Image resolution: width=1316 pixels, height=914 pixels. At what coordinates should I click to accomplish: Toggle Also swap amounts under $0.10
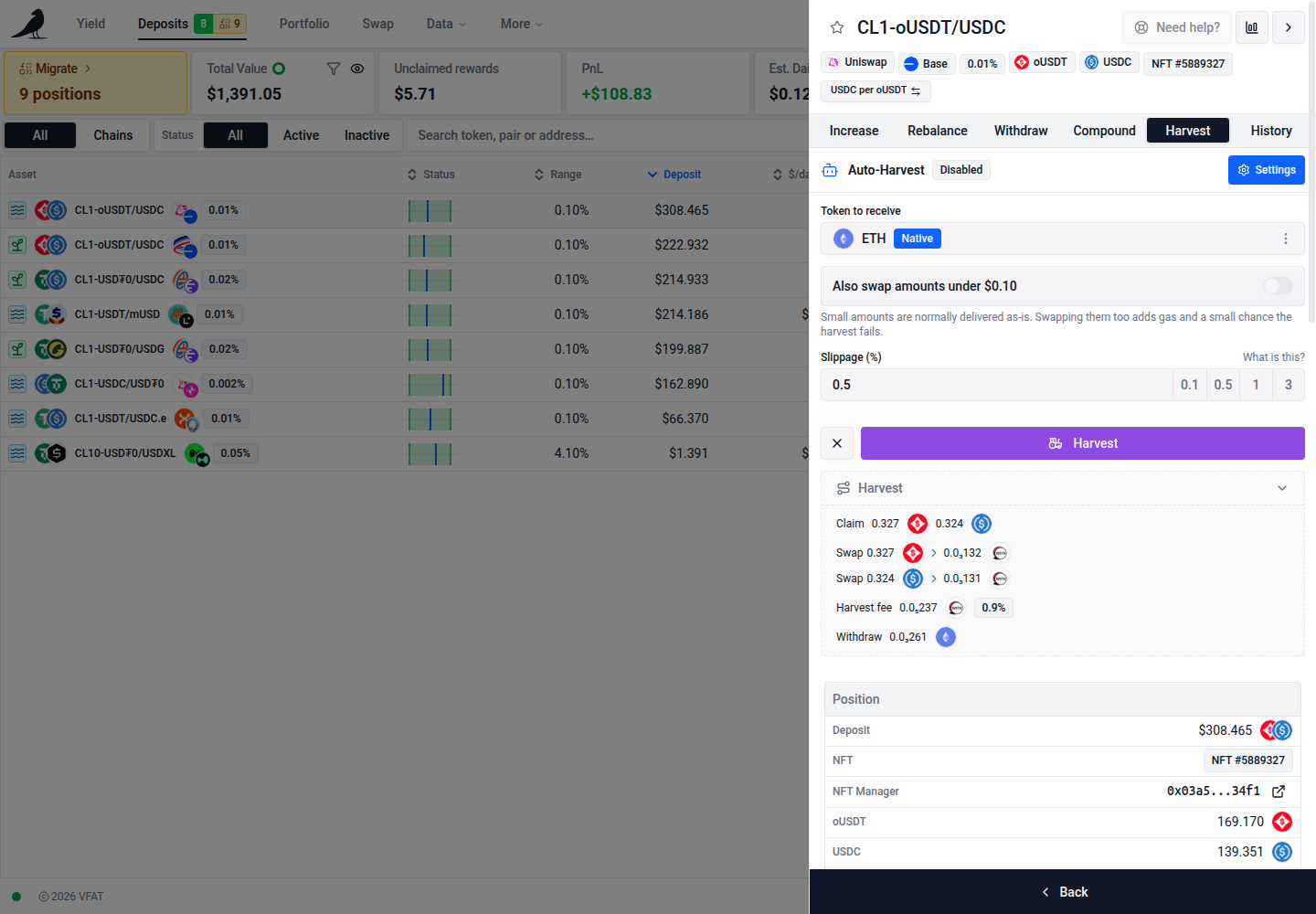tap(1279, 286)
